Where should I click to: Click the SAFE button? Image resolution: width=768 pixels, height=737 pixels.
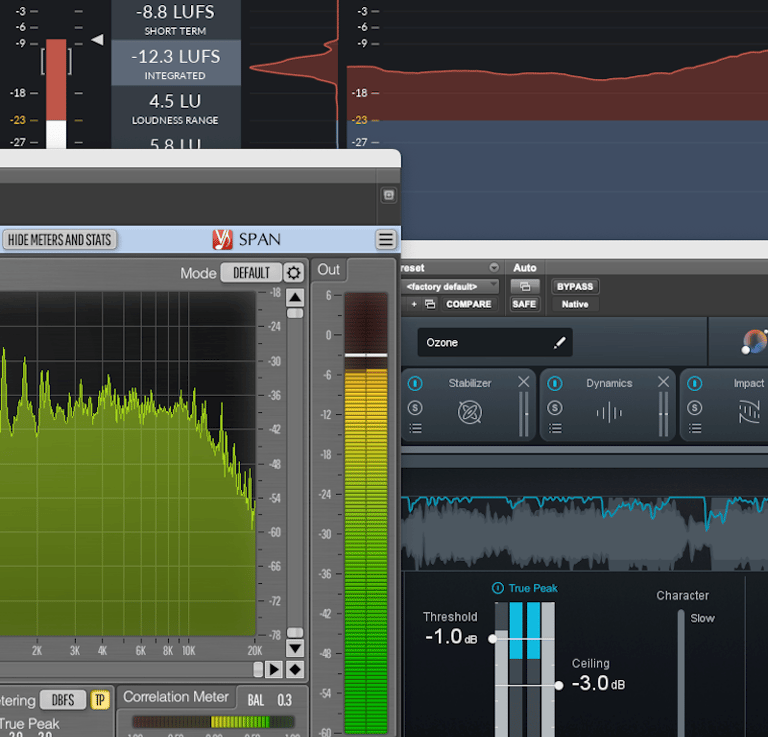coord(524,304)
